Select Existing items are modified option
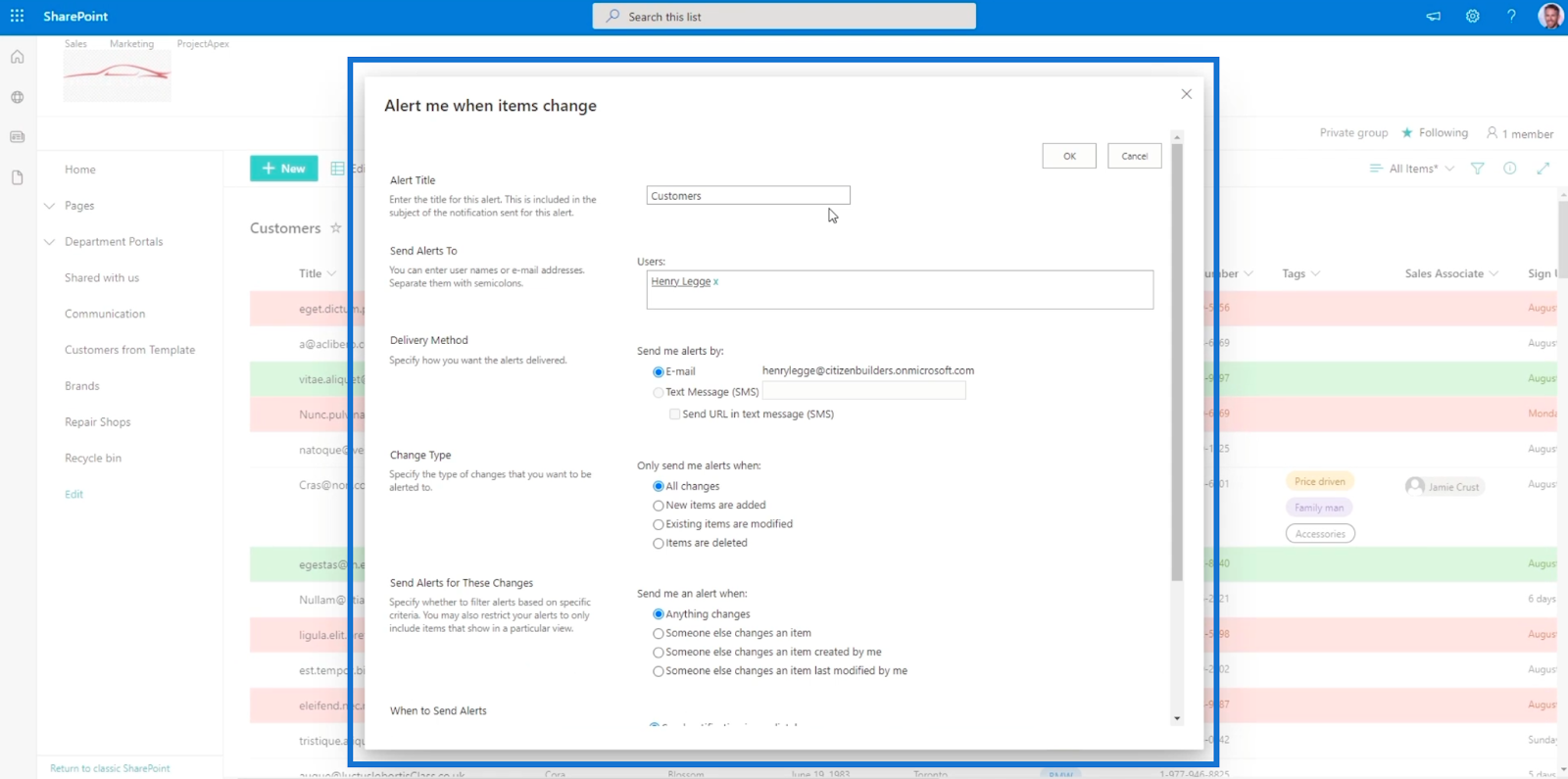 pos(658,525)
